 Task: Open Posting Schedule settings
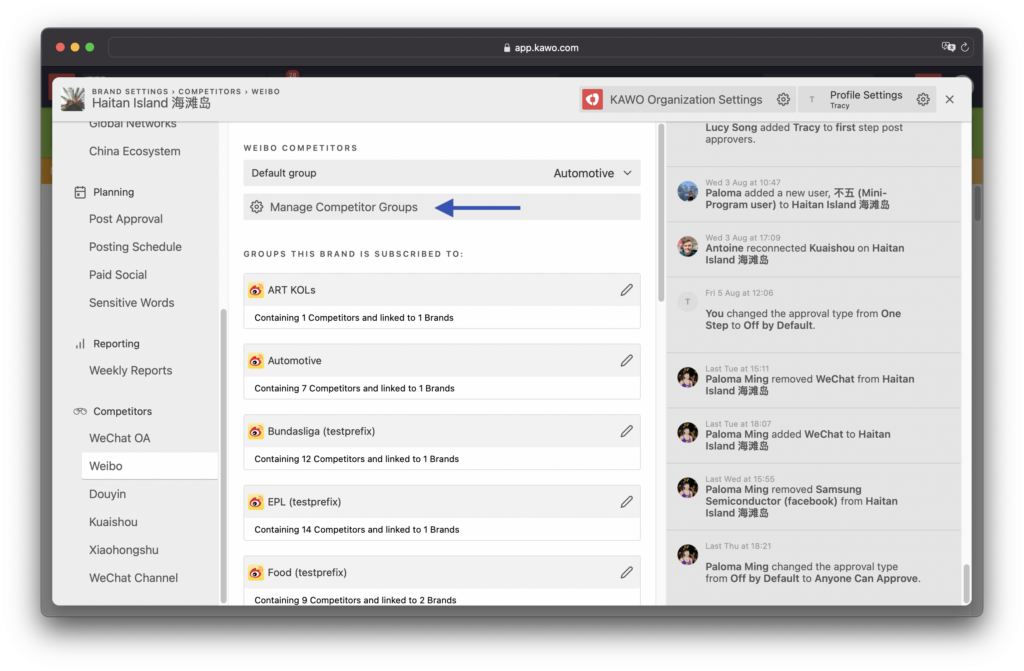135,247
